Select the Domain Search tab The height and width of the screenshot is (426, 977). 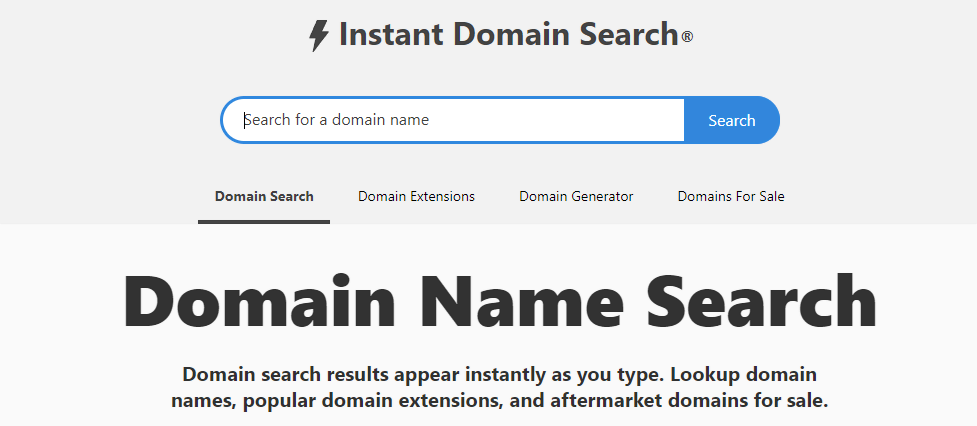click(x=264, y=196)
